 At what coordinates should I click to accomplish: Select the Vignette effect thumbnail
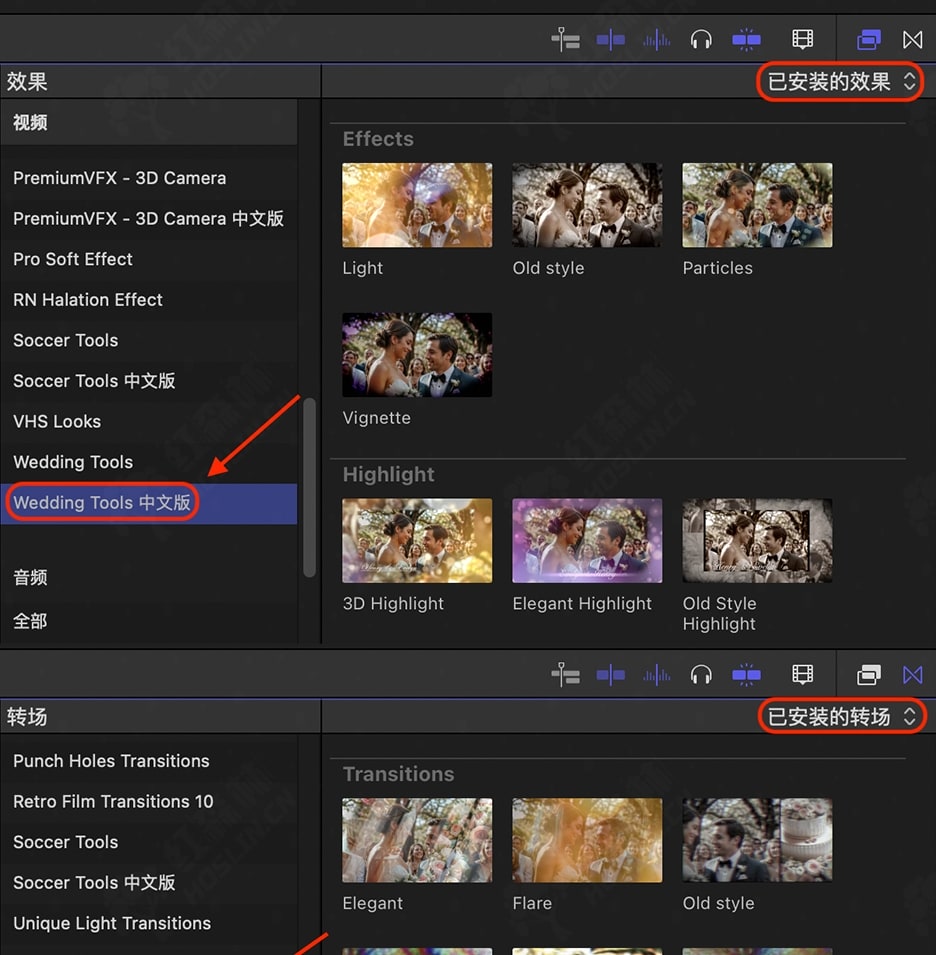coord(417,355)
